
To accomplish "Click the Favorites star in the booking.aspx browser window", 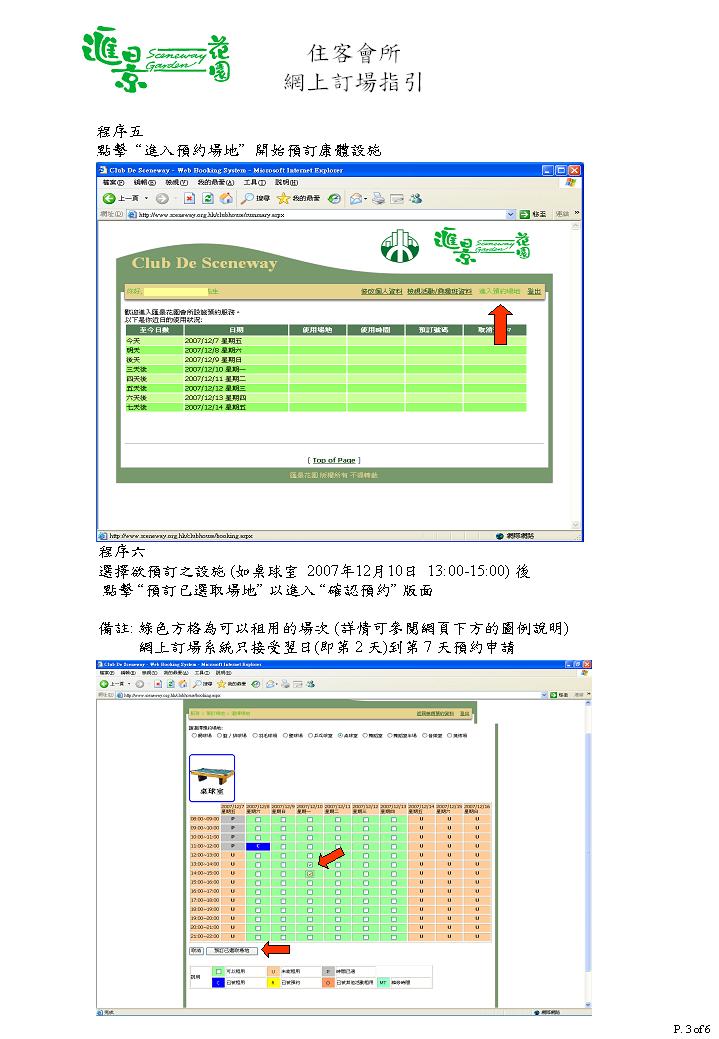I will click(x=221, y=684).
